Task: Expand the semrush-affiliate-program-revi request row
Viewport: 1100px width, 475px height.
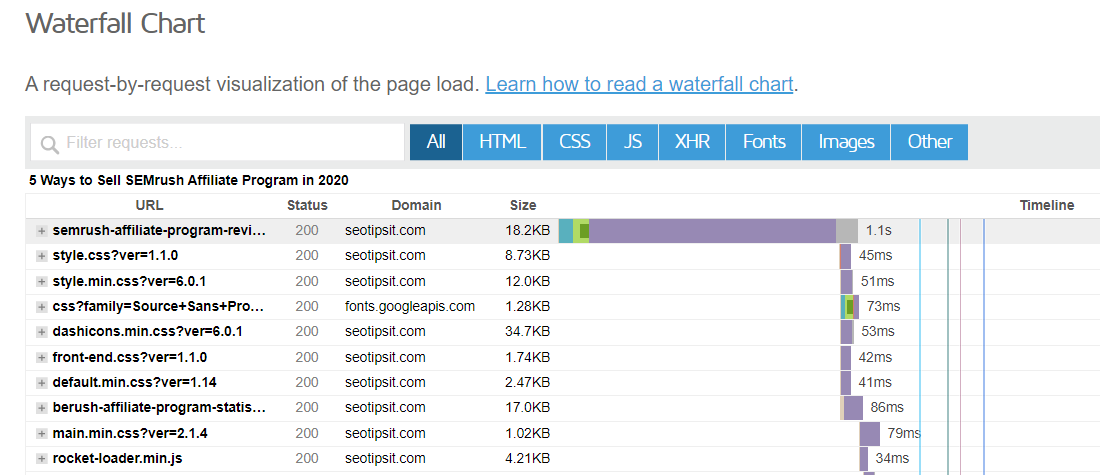Action: [42, 231]
